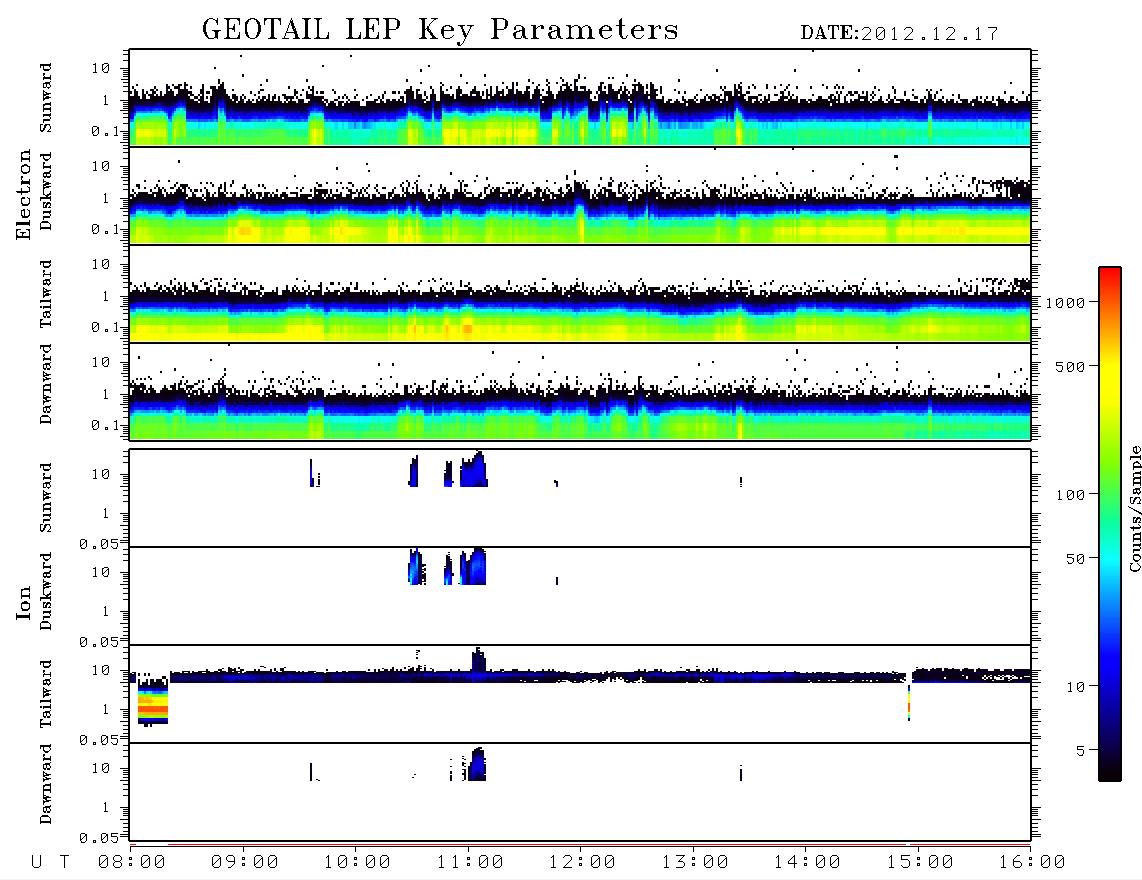
Task: Click the vertical 'Electron' group label
Action: [23, 194]
